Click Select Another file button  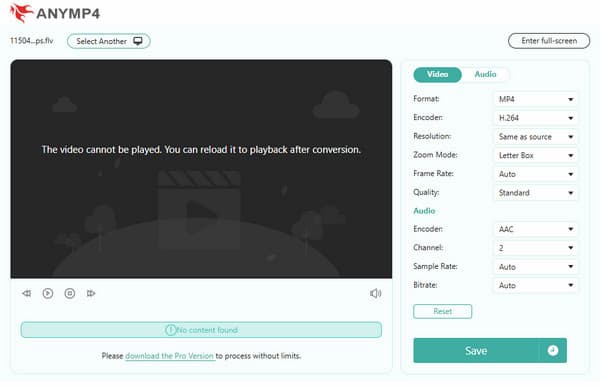(x=109, y=41)
